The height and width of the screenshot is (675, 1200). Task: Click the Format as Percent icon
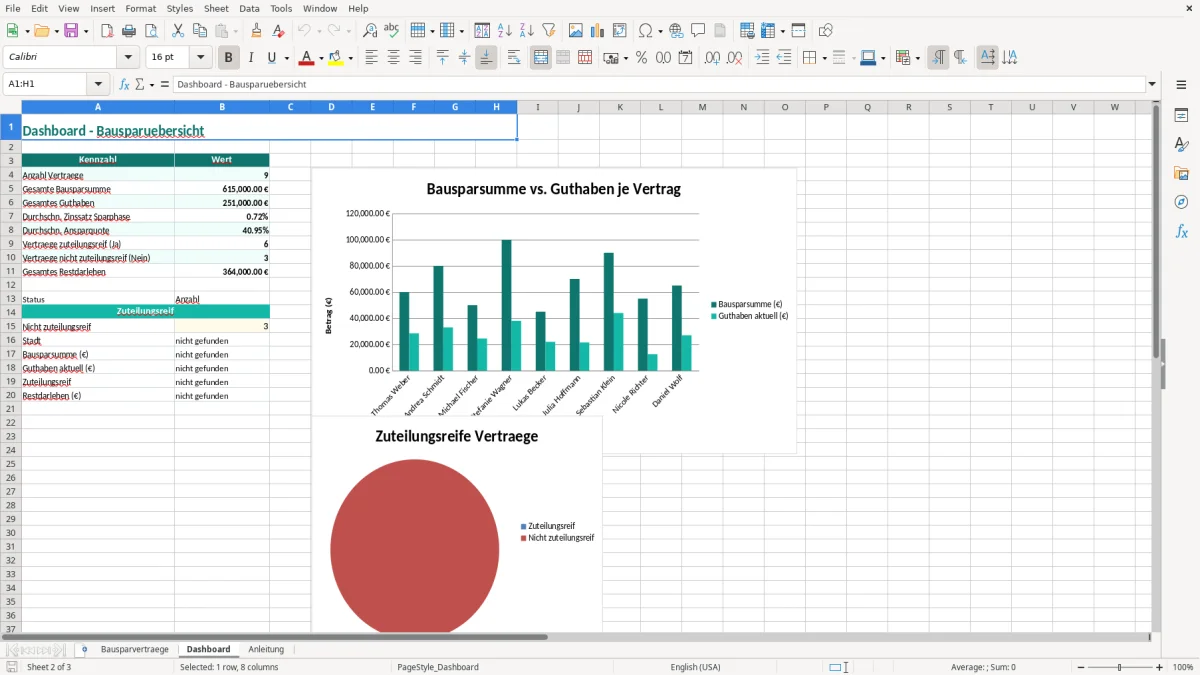(641, 58)
